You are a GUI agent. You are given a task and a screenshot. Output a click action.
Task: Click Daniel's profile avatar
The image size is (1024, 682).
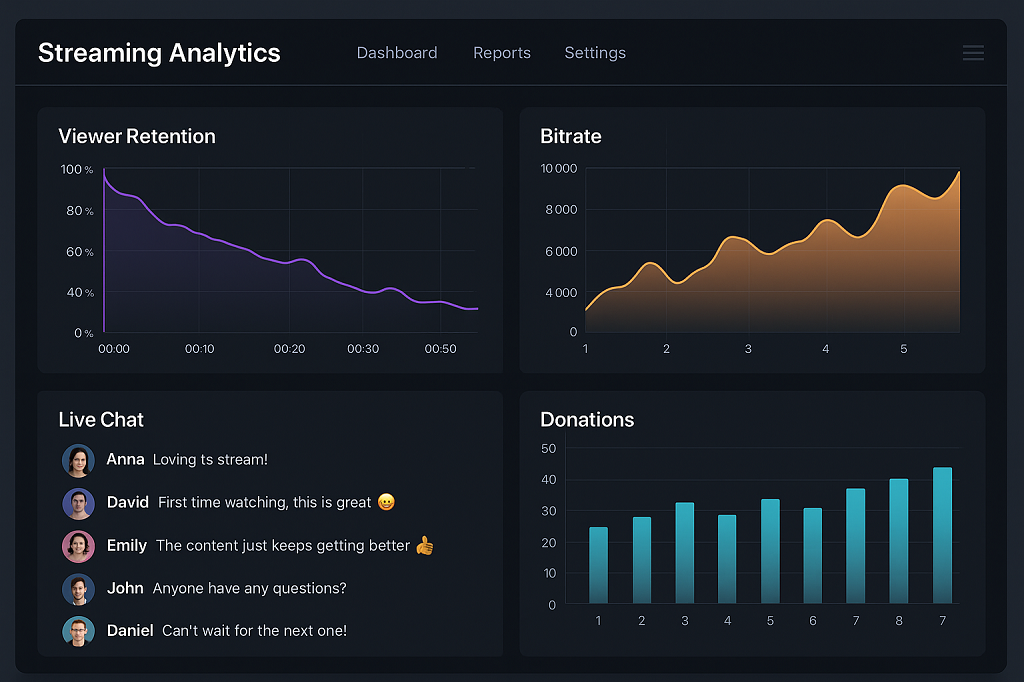[78, 631]
